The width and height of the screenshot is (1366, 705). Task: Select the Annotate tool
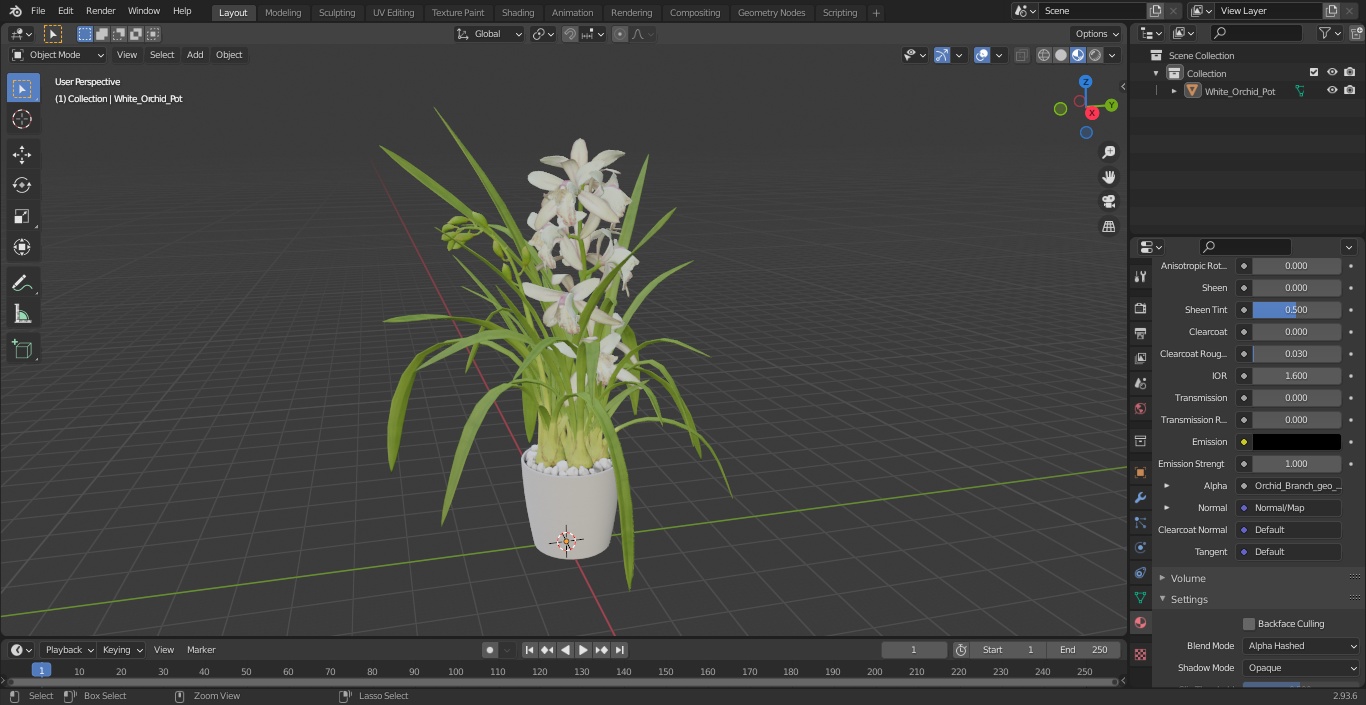pyautogui.click(x=22, y=284)
